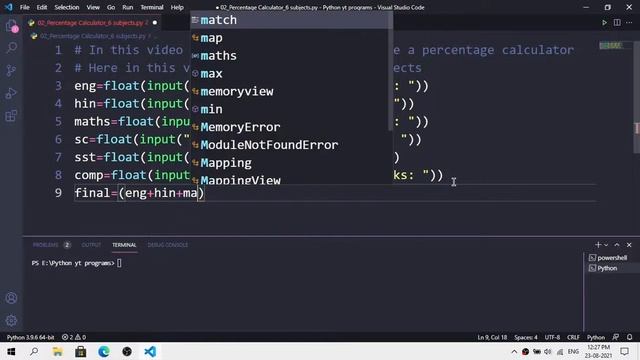
Task: Click the breadcrumb file name path
Action: click(x=93, y=36)
